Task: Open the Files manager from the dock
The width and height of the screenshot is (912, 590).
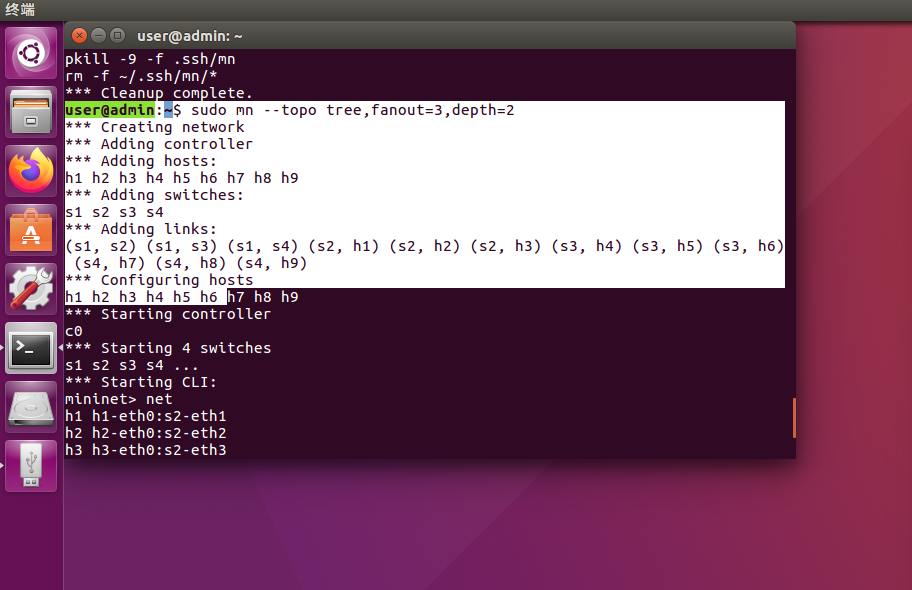Action: coord(31,112)
